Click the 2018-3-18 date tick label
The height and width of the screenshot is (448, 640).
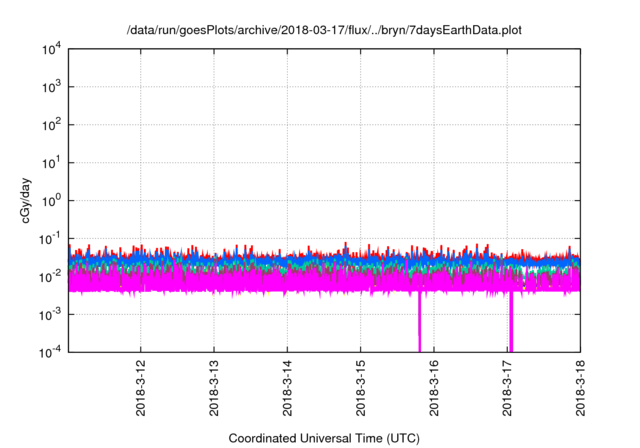point(580,388)
